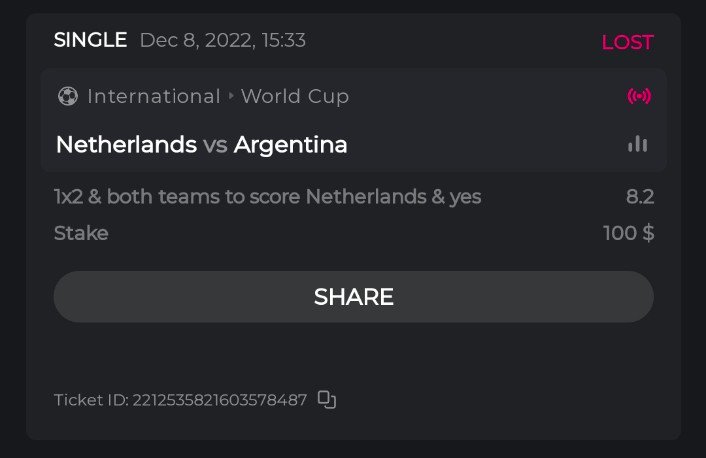Click the soccer ball sport icon

click(67, 97)
